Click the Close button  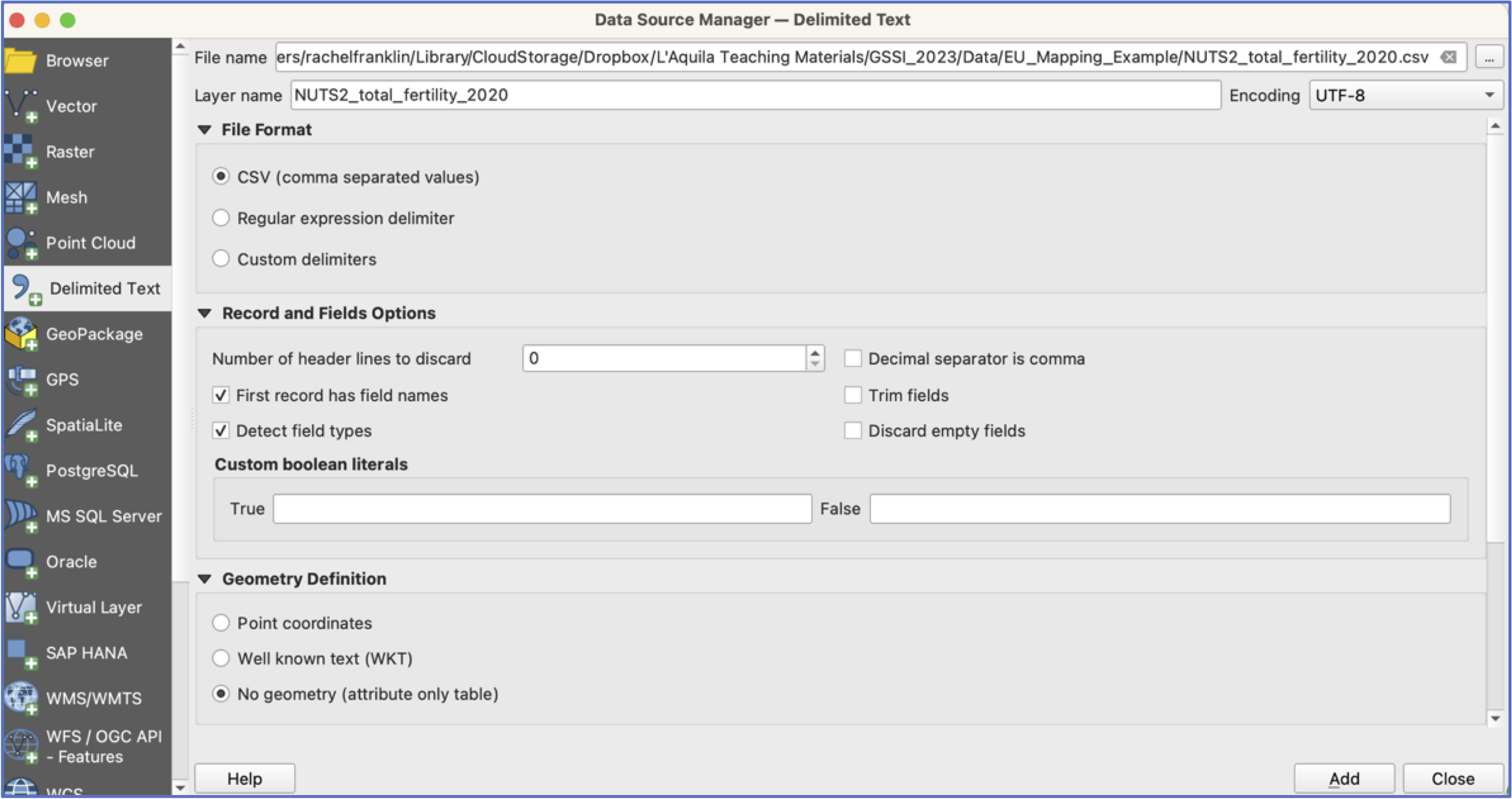(x=1453, y=778)
